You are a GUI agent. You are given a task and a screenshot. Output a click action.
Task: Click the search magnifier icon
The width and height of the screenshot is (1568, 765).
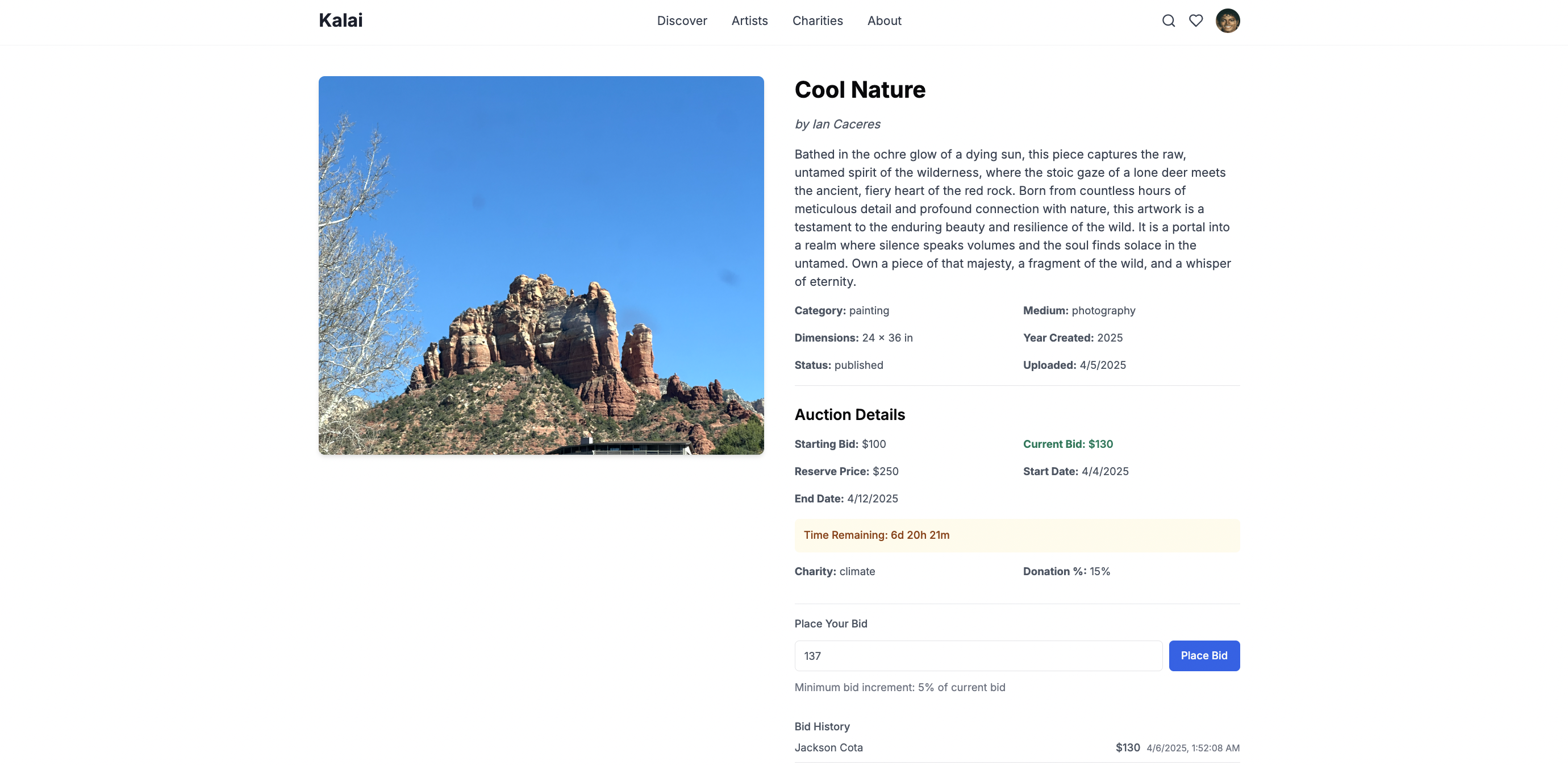pyautogui.click(x=1168, y=20)
